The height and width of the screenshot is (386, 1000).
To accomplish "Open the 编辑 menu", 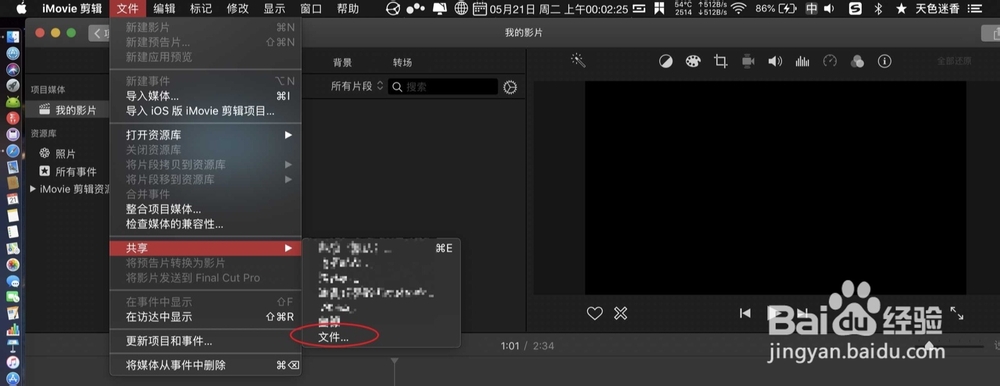I will tap(165, 8).
